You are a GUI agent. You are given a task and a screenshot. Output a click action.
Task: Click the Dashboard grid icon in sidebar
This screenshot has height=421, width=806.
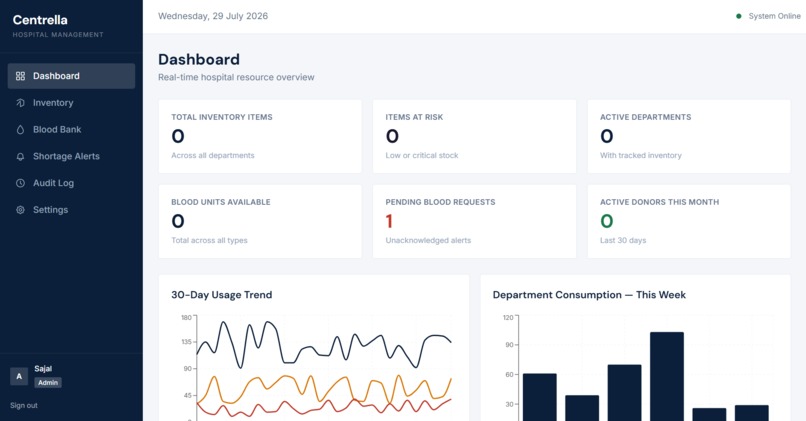[x=20, y=76]
